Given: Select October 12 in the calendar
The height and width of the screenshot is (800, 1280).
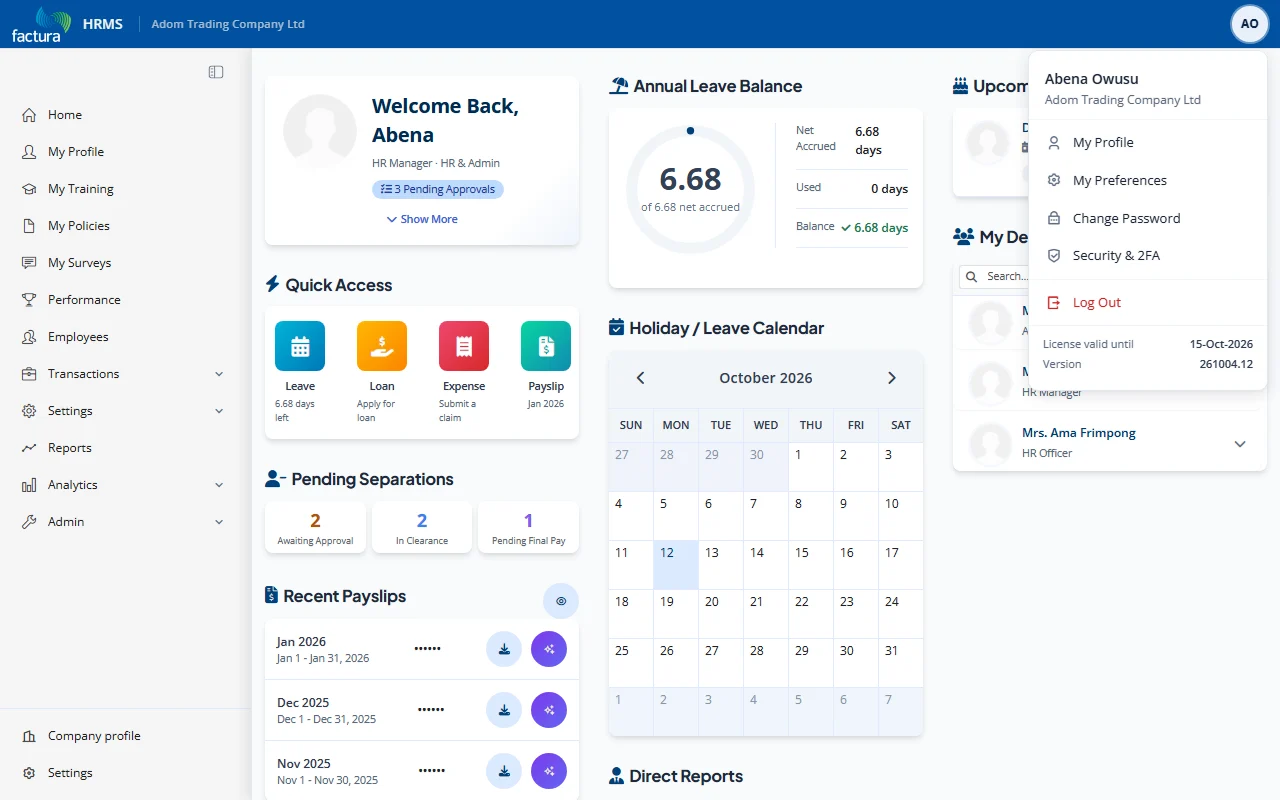Looking at the screenshot, I should point(676,565).
